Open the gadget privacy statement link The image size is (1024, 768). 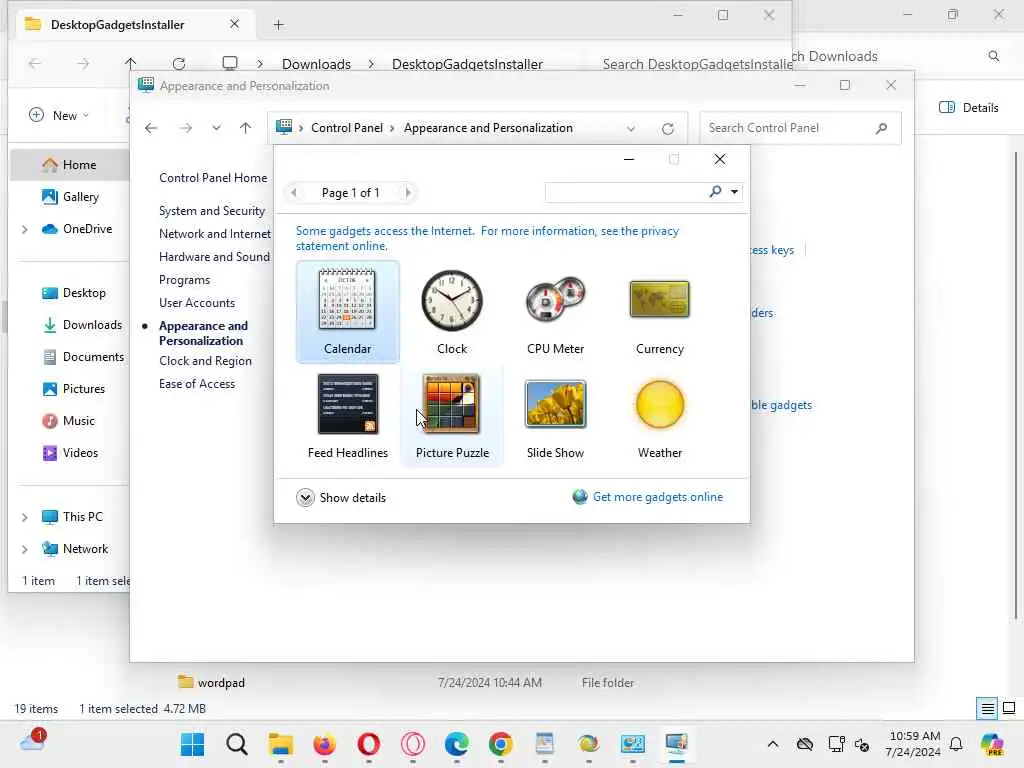pyautogui.click(x=487, y=238)
